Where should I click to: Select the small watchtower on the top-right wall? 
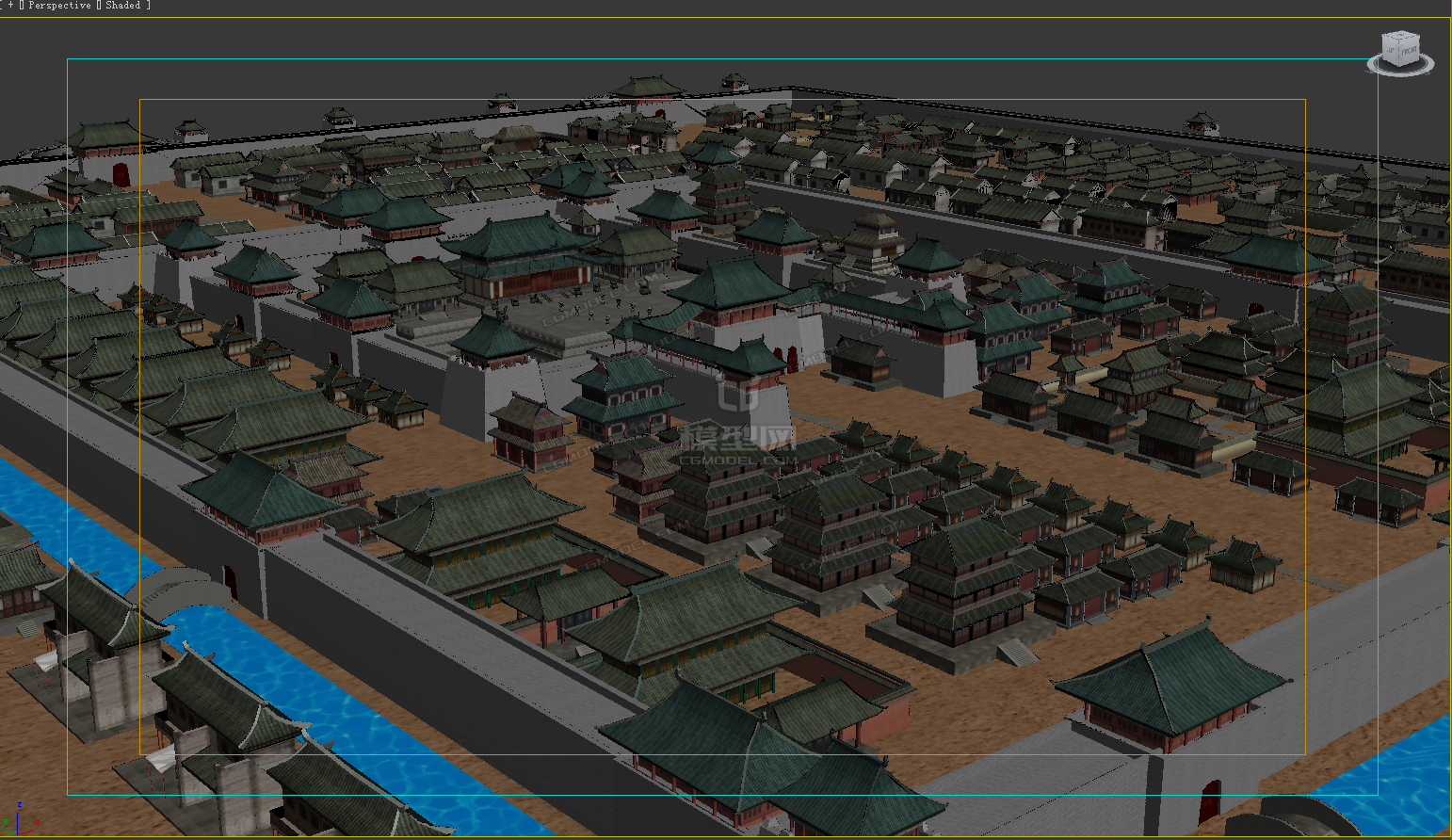point(1201,123)
